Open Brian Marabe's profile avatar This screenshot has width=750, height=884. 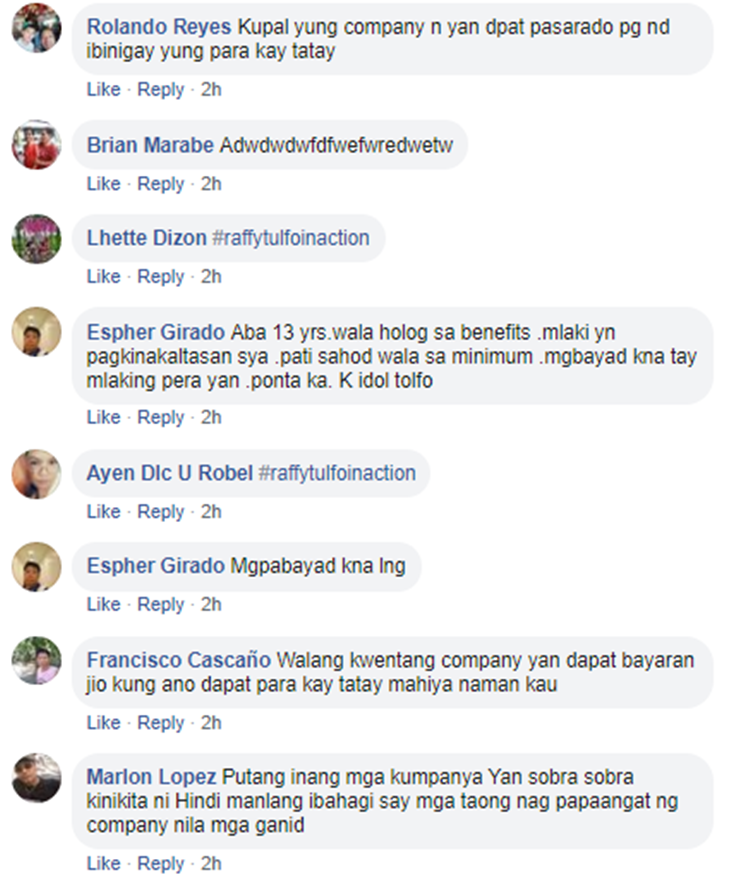[37, 145]
